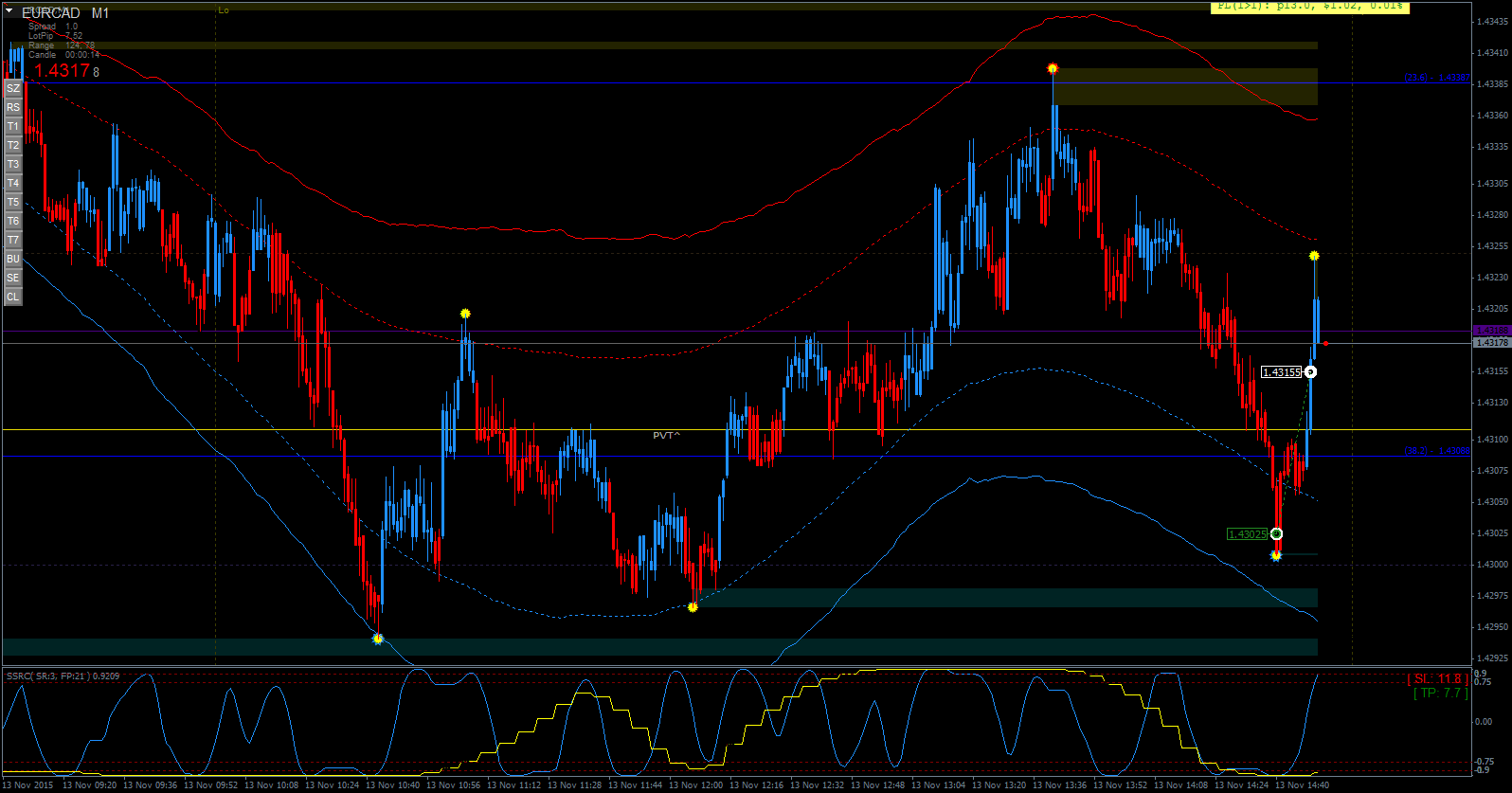Click the 13 Nov 14:40 time axis label
Viewport: 1512px width, 793px height.
click(x=1302, y=784)
